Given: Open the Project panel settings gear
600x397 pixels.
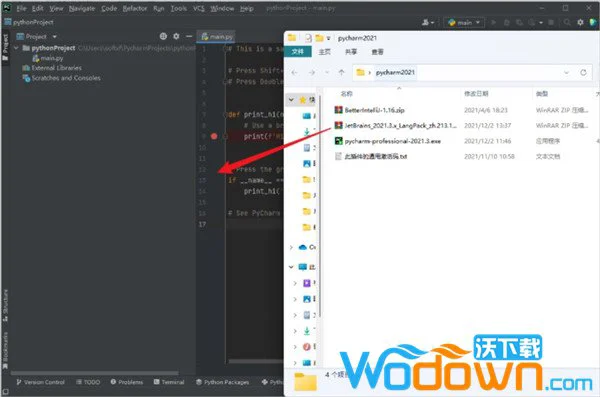Looking at the screenshot, I should pos(176,36).
